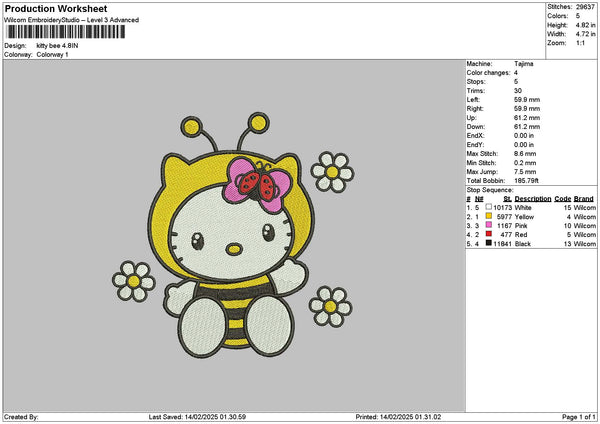Click the 'Description' column header
The width and height of the screenshot is (600, 424).
click(x=533, y=199)
